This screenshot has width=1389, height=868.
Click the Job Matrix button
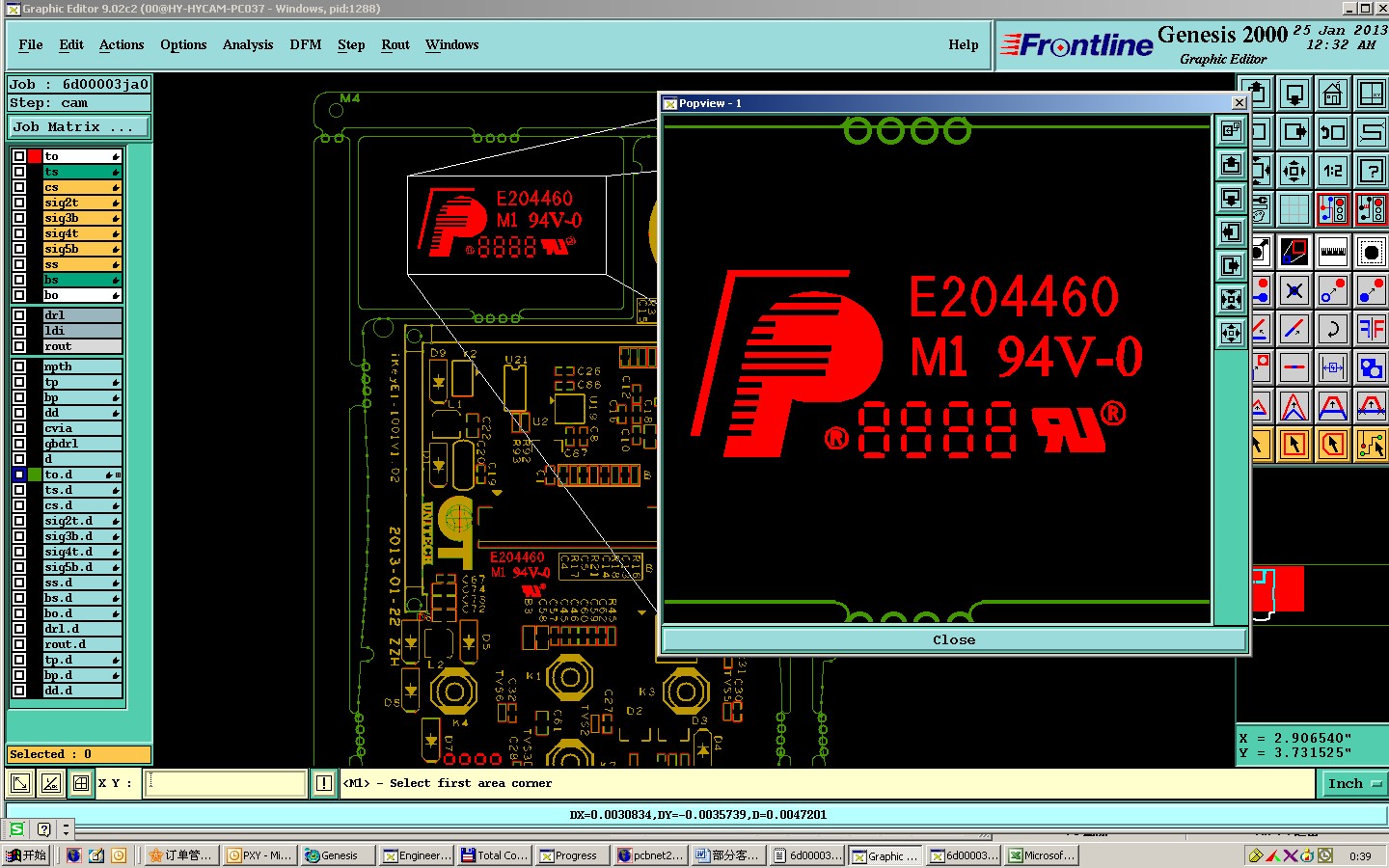(79, 126)
